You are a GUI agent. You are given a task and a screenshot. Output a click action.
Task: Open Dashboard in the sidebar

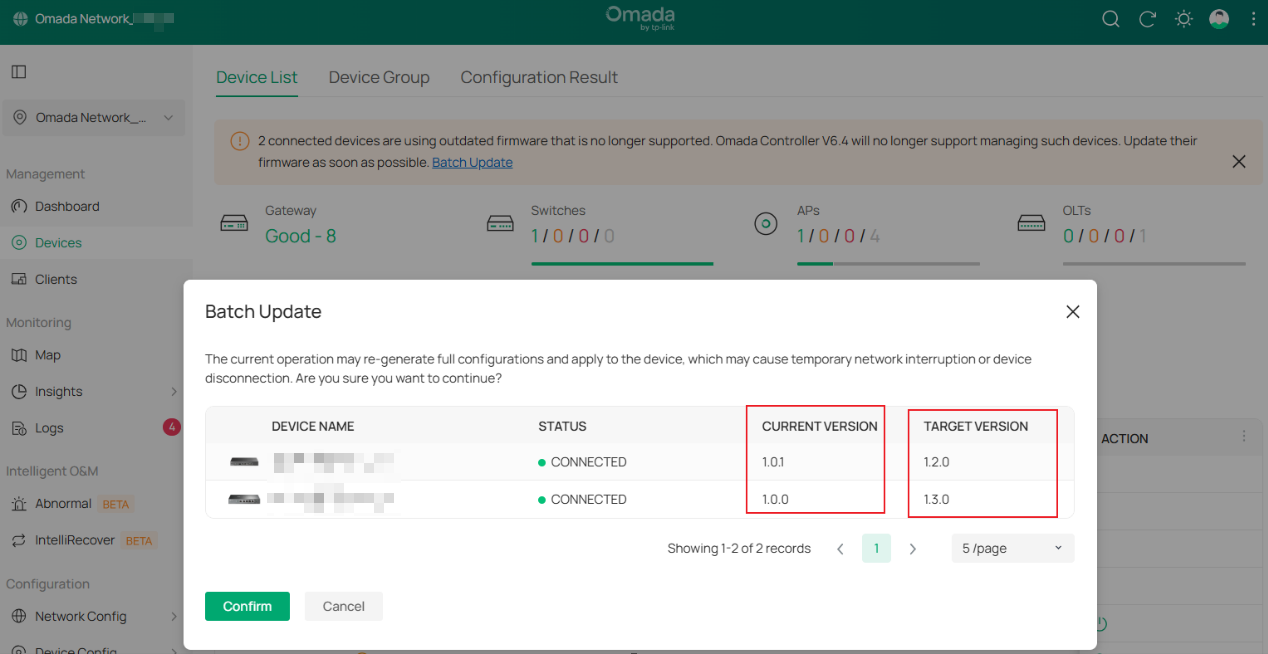[x=67, y=206]
